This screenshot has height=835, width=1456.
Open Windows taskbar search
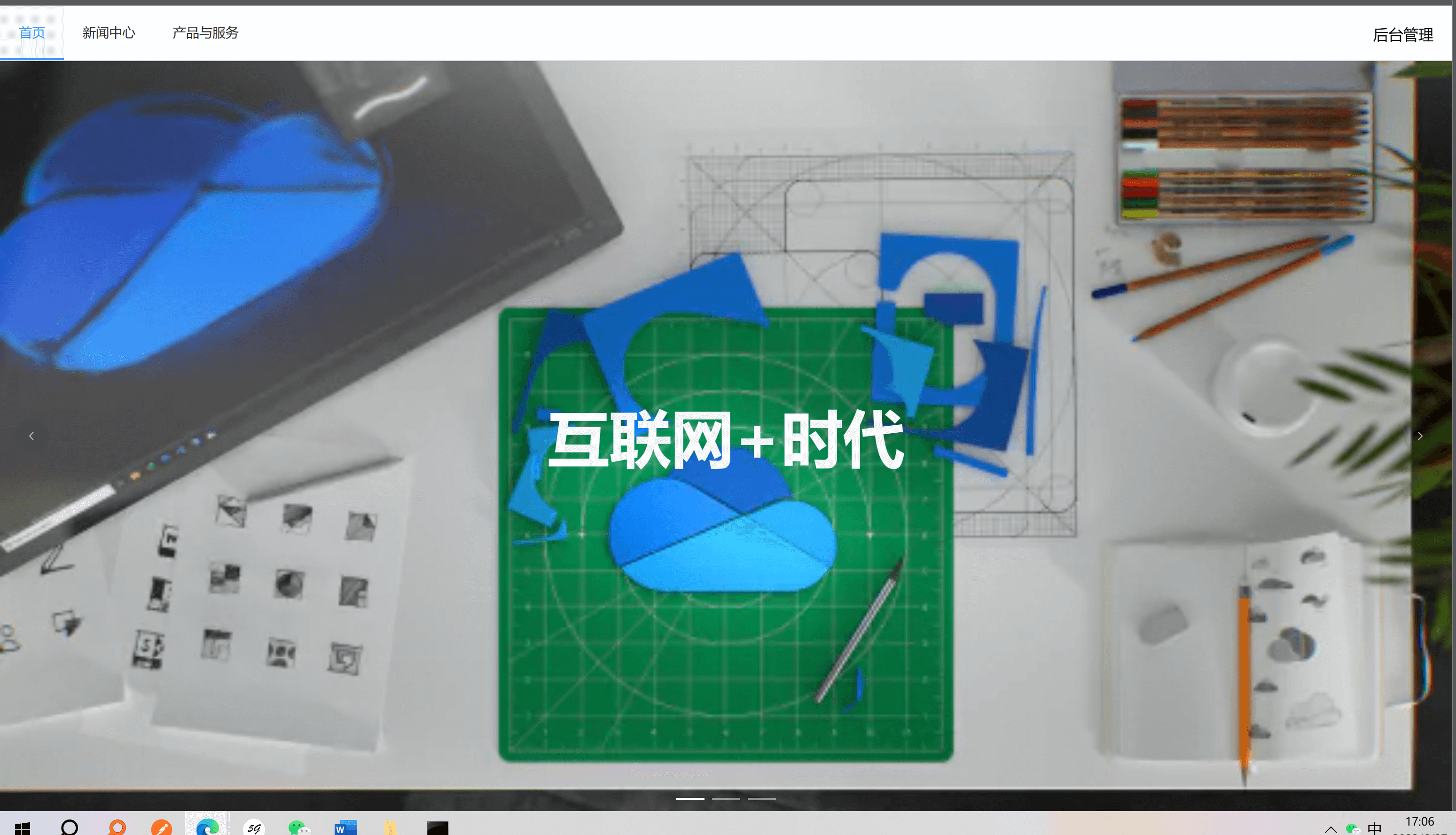[x=70, y=827]
